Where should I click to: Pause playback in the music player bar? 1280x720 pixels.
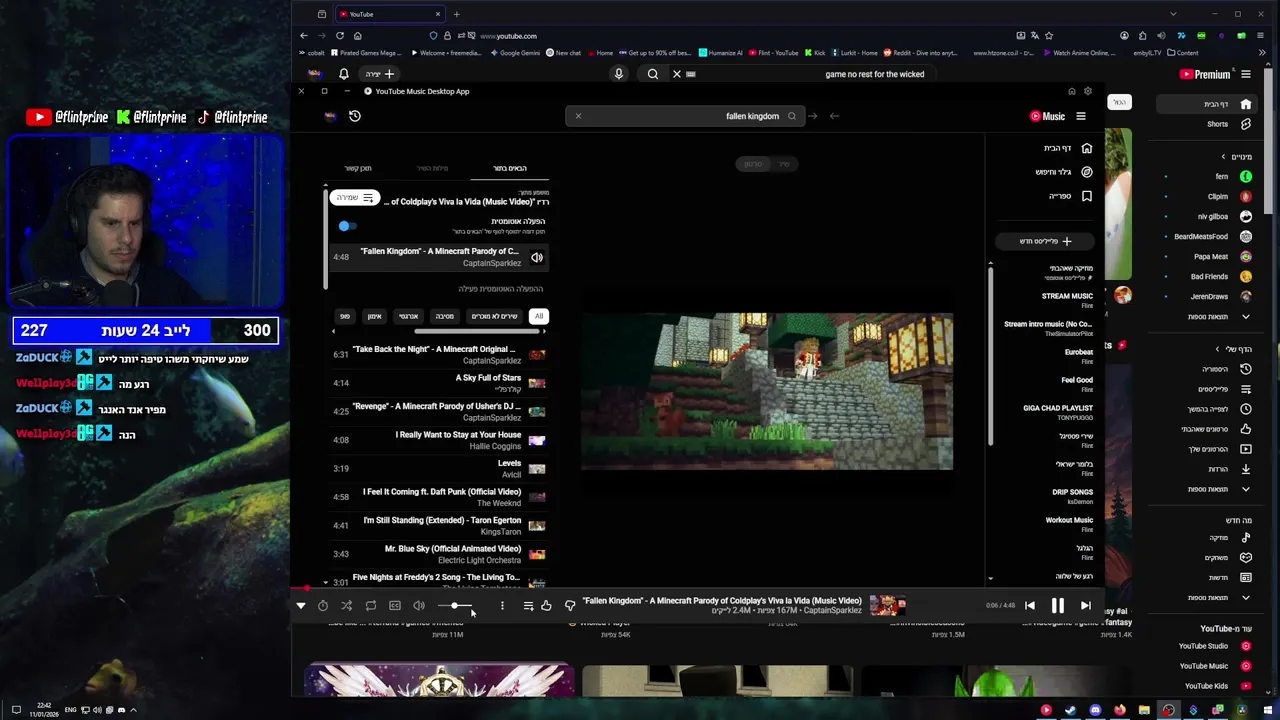coord(1057,605)
